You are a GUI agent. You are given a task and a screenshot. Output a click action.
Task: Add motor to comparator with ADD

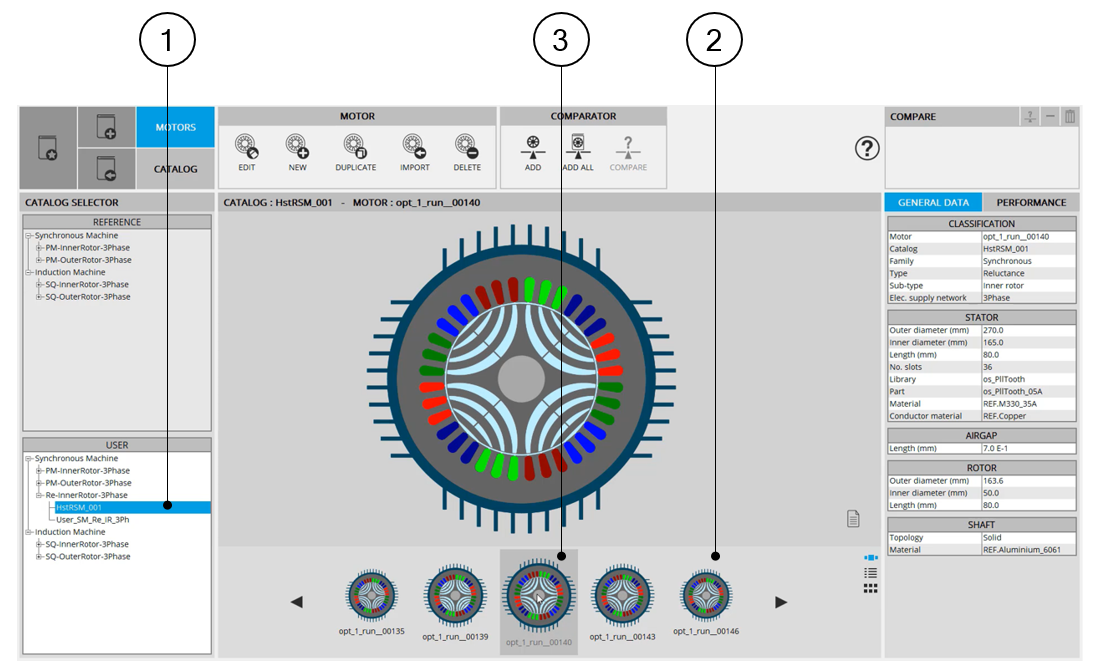click(533, 148)
